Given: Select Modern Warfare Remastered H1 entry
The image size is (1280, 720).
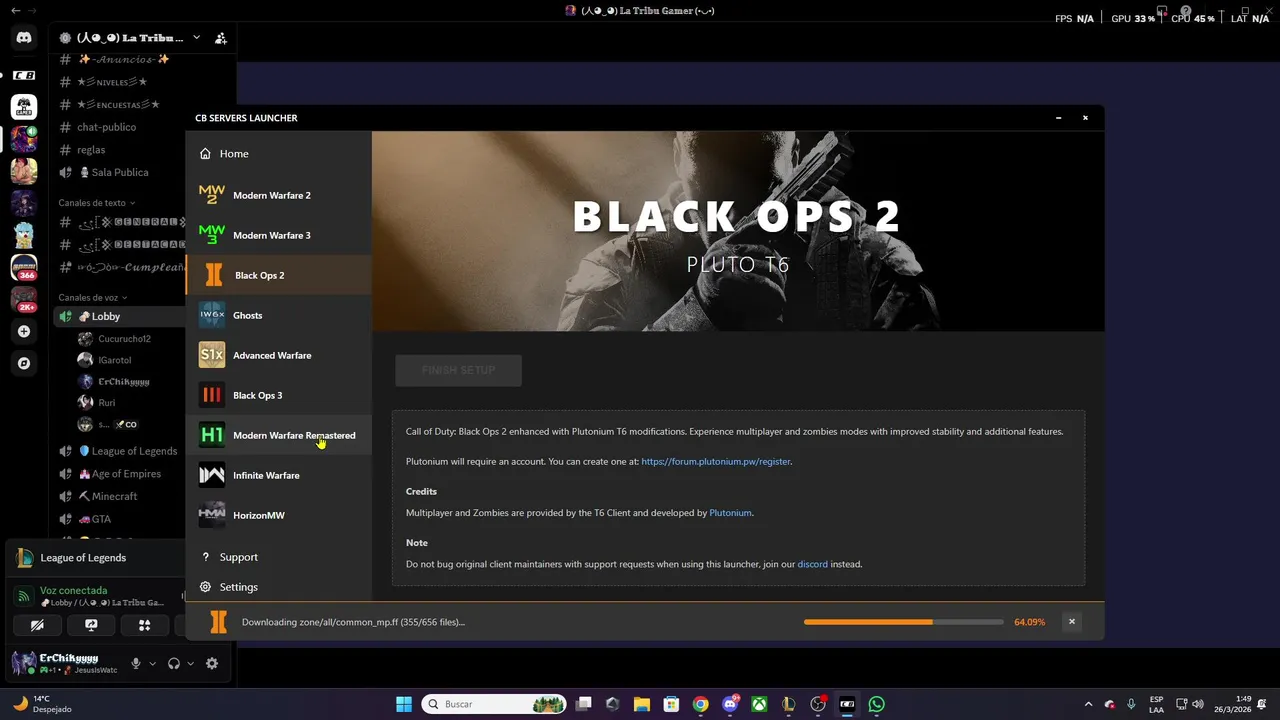Looking at the screenshot, I should point(278,435).
